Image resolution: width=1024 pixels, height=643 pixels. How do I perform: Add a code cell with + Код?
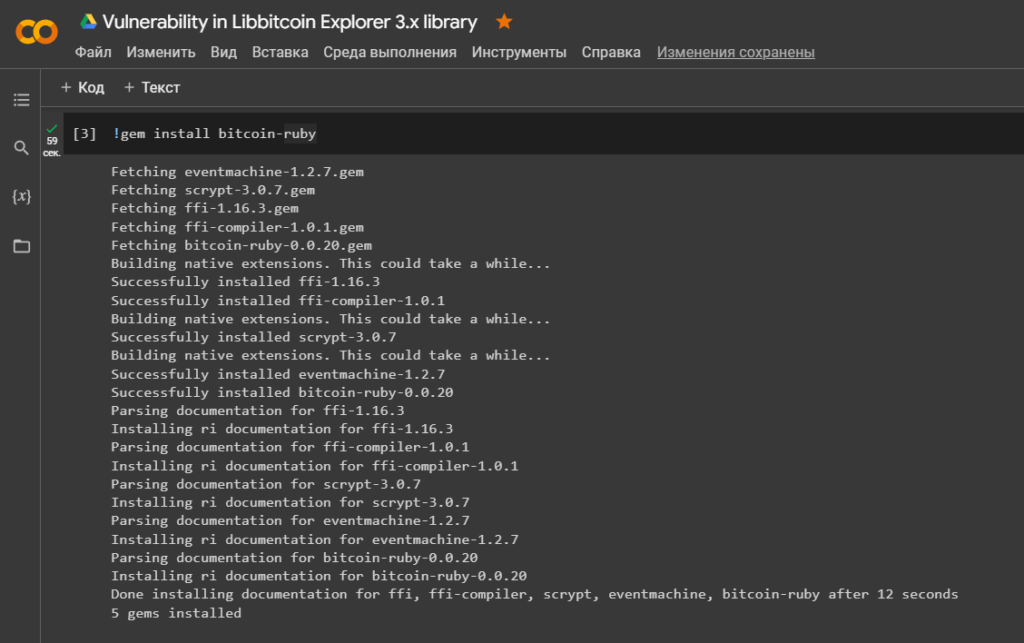pyautogui.click(x=82, y=87)
